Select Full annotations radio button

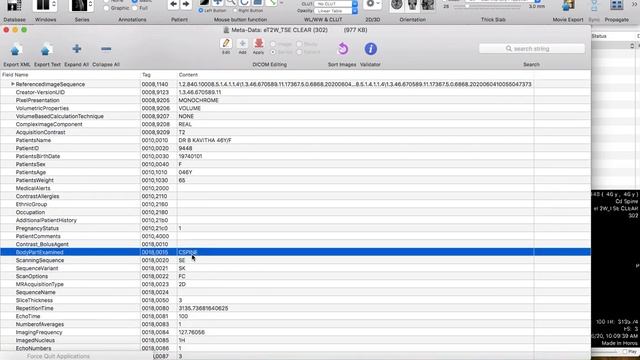point(135,8)
